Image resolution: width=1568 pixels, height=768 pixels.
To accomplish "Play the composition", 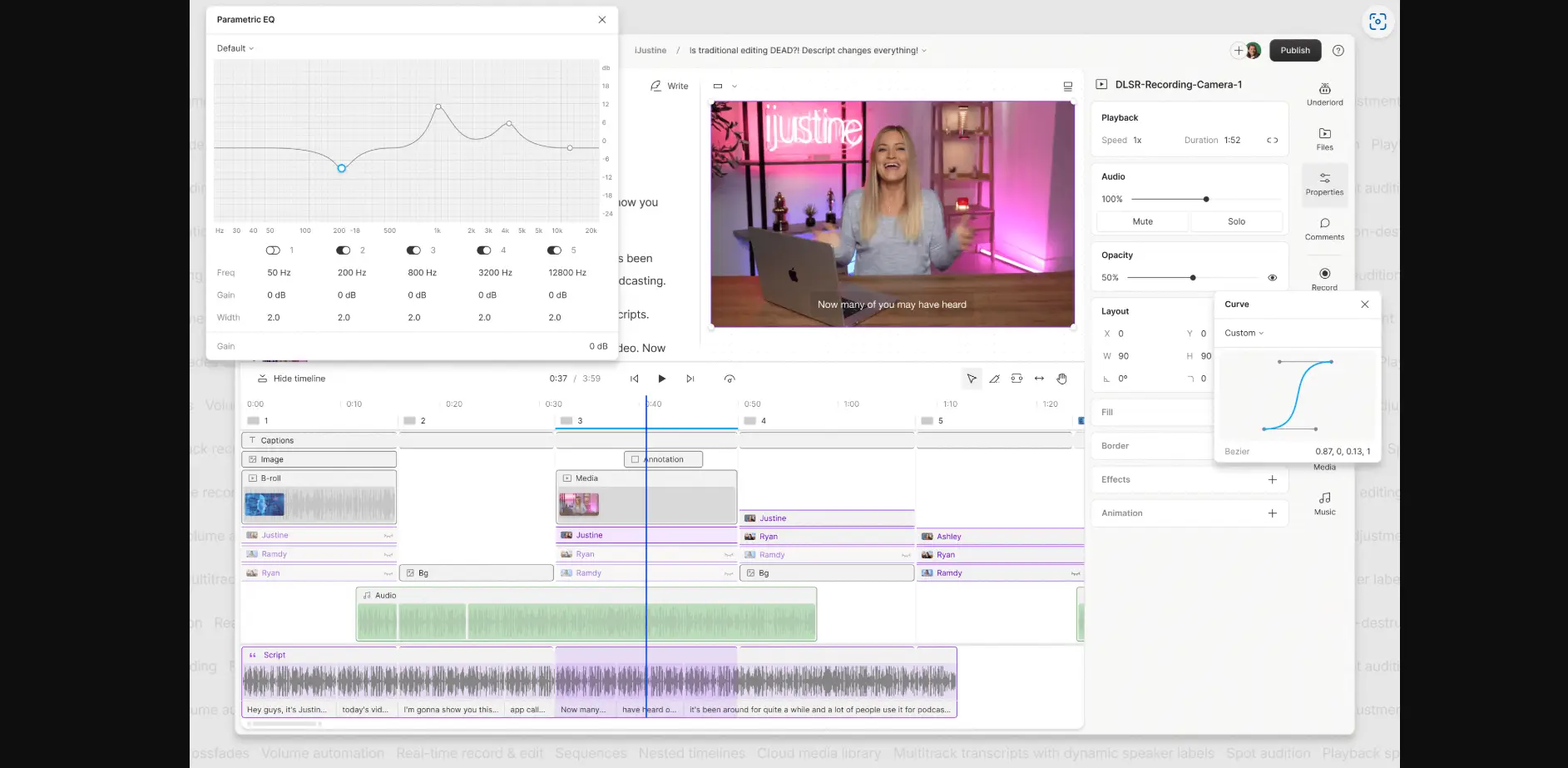I will (x=661, y=379).
